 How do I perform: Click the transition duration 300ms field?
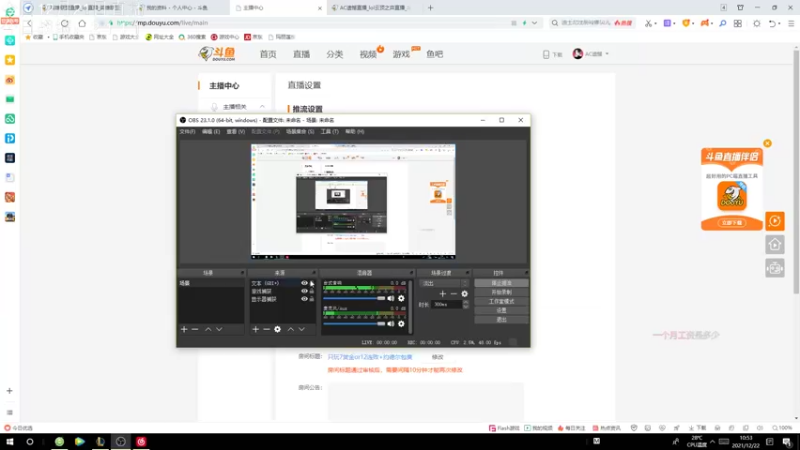coord(446,305)
